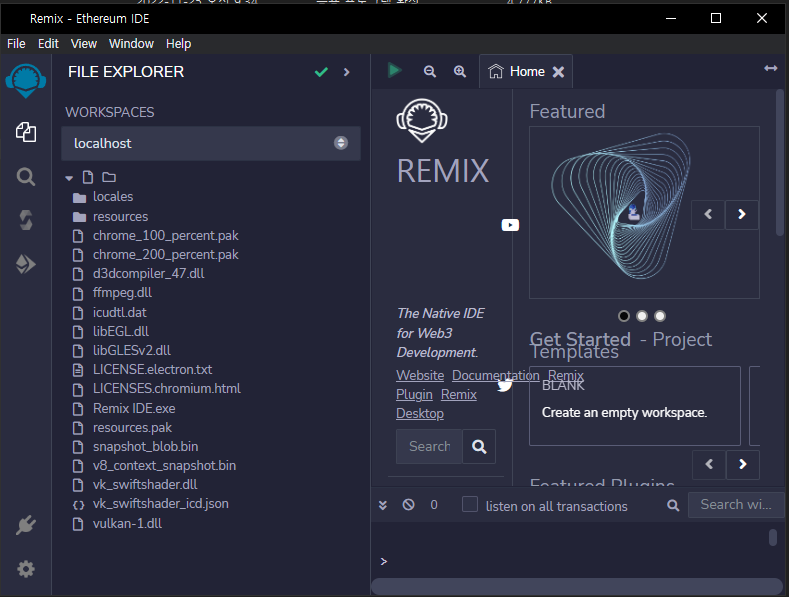789x597 pixels.
Task: Open the YouTube icon link
Action: point(510,225)
